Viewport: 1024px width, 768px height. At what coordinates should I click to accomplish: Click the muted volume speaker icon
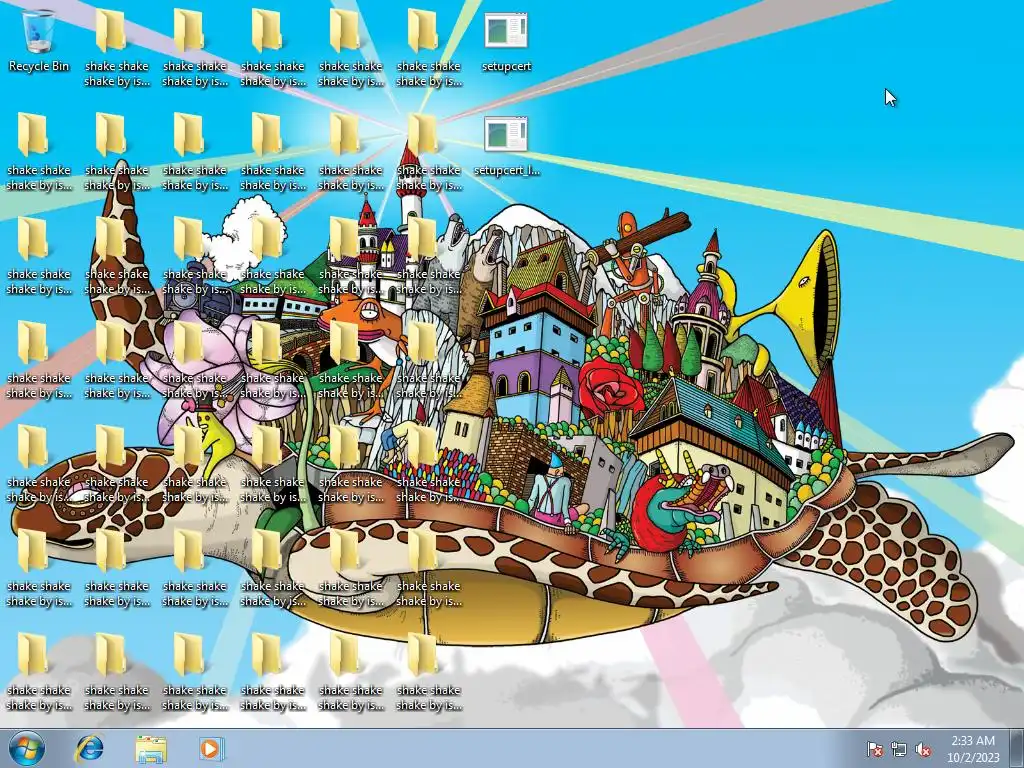point(923,749)
